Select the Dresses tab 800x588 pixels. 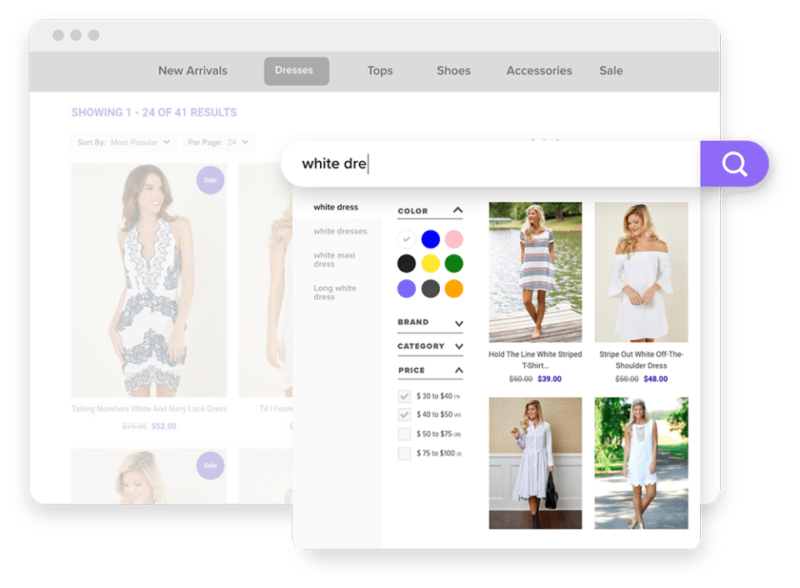(296, 71)
